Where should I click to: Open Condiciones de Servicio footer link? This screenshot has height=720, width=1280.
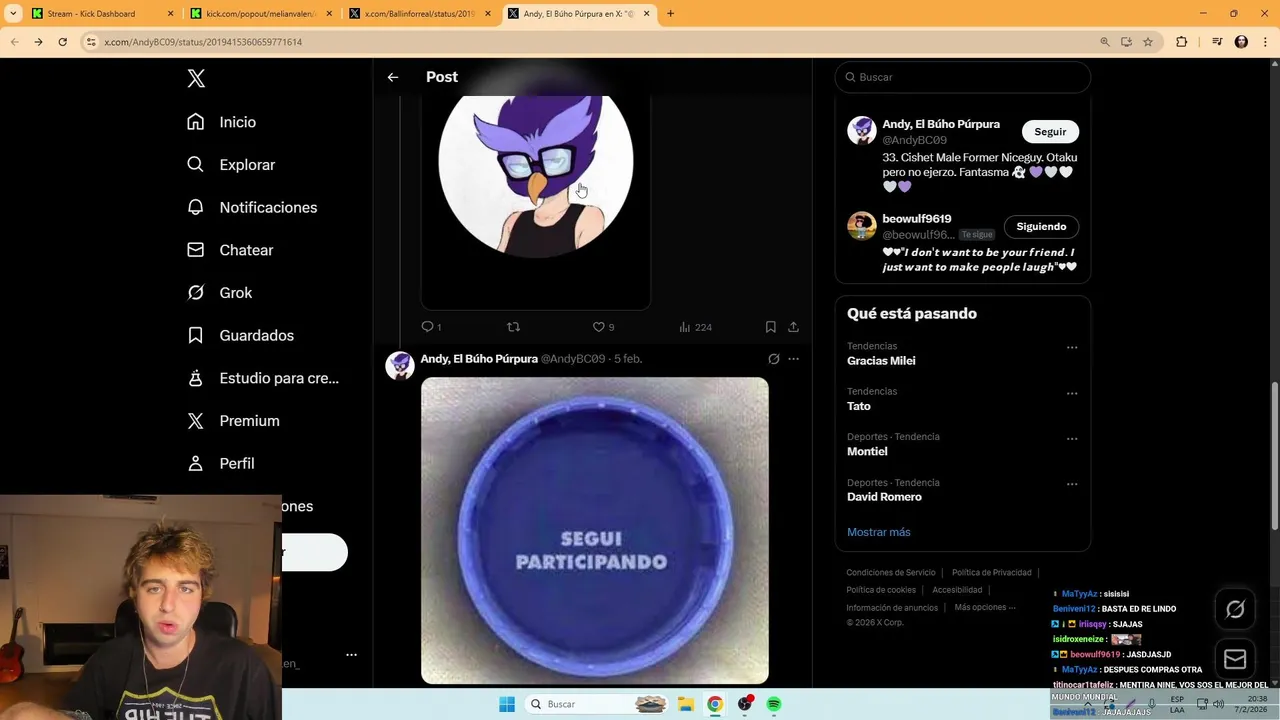point(891,573)
